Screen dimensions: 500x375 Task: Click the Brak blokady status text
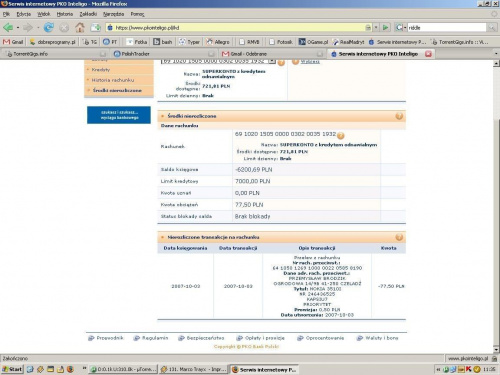click(252, 216)
